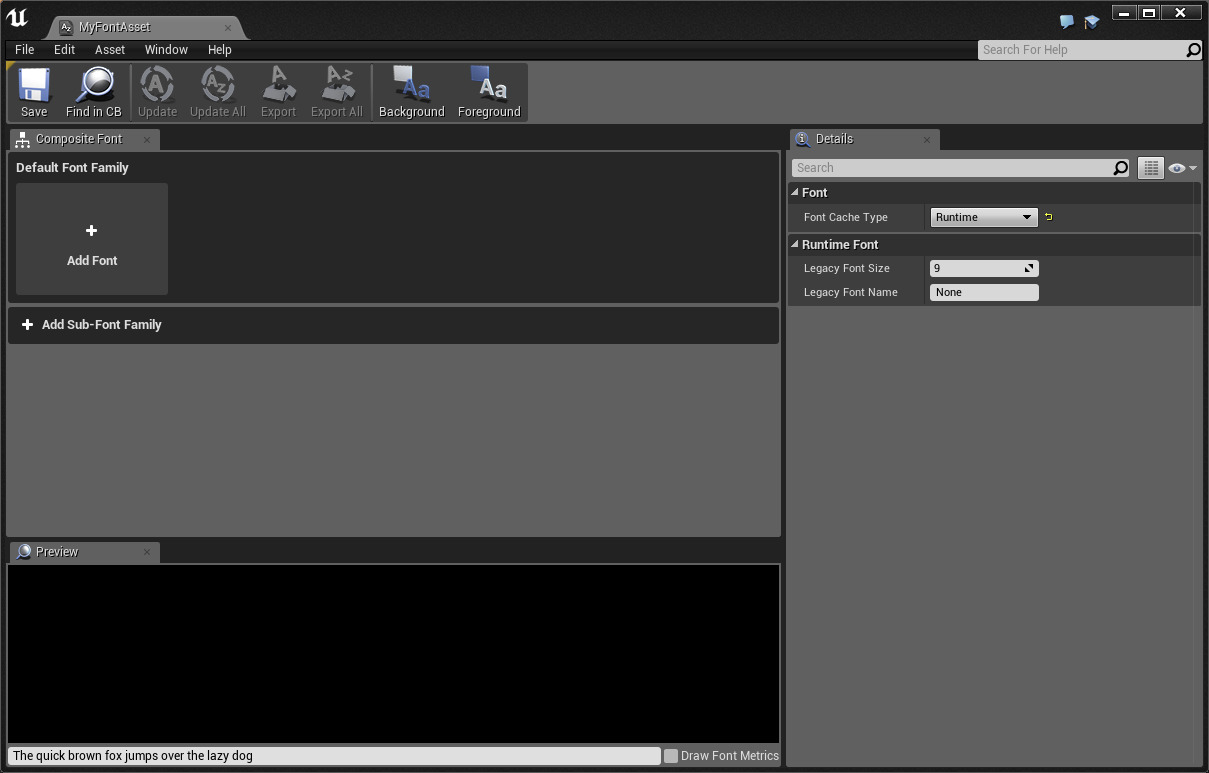Click the Add Font button
The width and height of the screenshot is (1209, 773).
coord(92,240)
